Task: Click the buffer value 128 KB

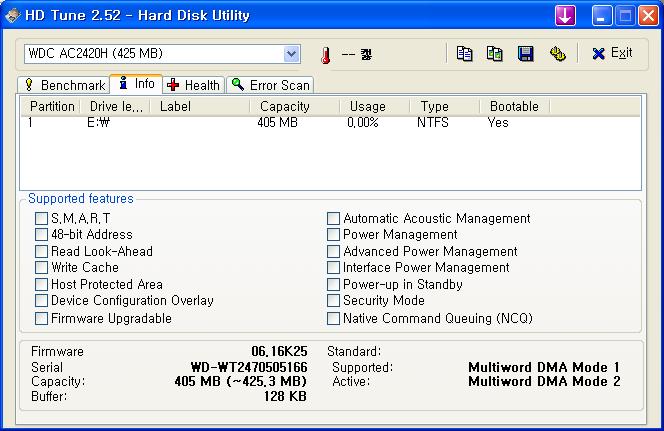Action: [x=285, y=396]
